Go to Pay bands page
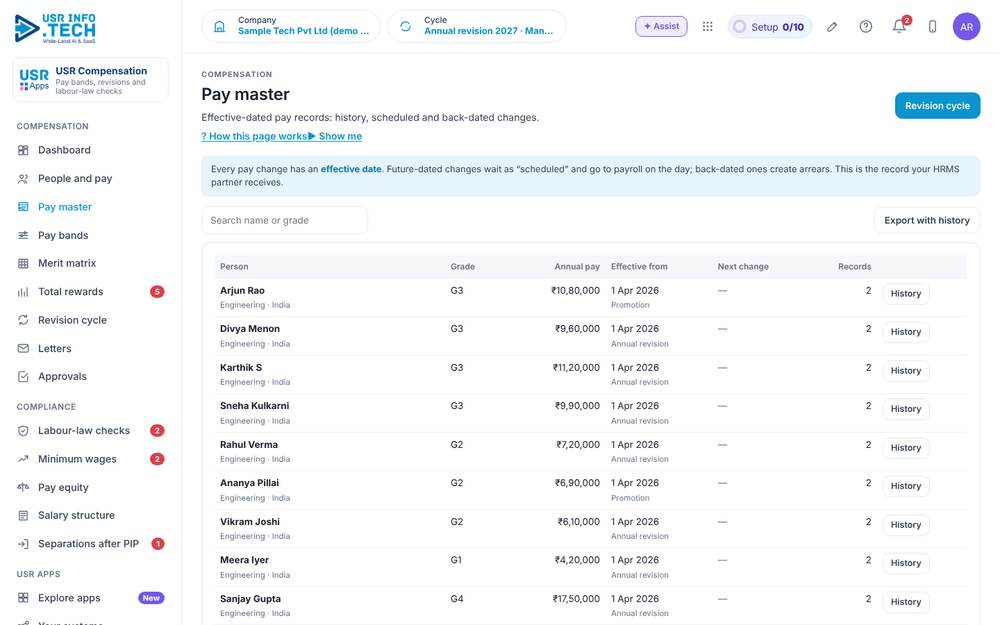The height and width of the screenshot is (625, 1000). [62, 235]
